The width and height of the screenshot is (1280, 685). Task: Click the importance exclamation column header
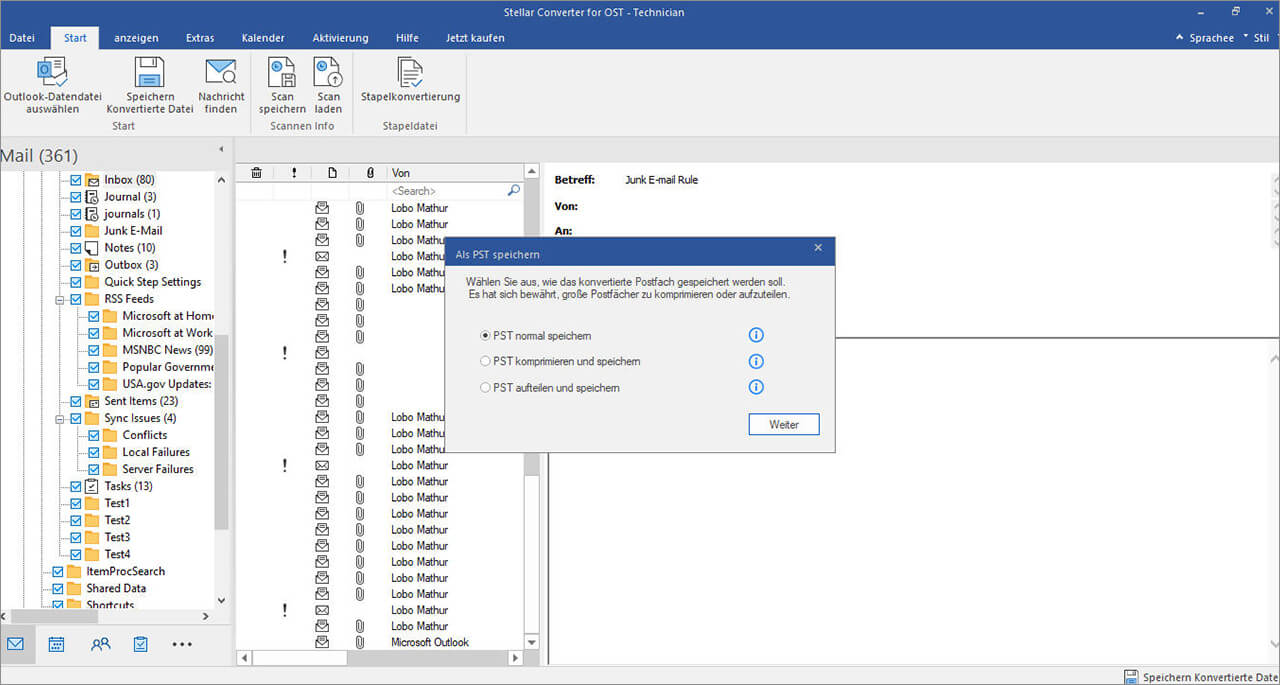tap(294, 173)
